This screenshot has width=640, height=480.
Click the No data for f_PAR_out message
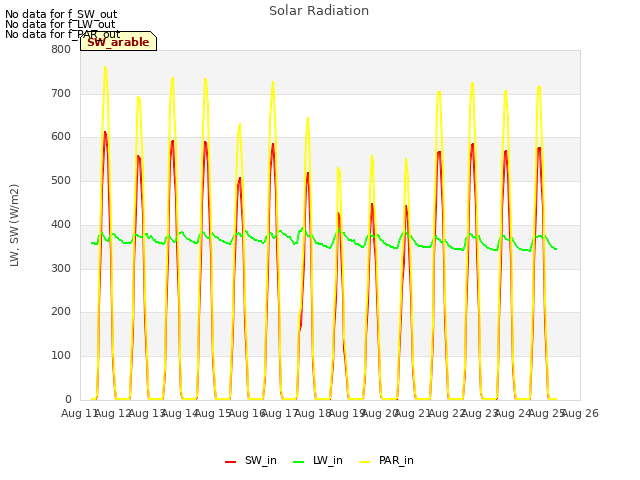pyautogui.click(x=62, y=34)
